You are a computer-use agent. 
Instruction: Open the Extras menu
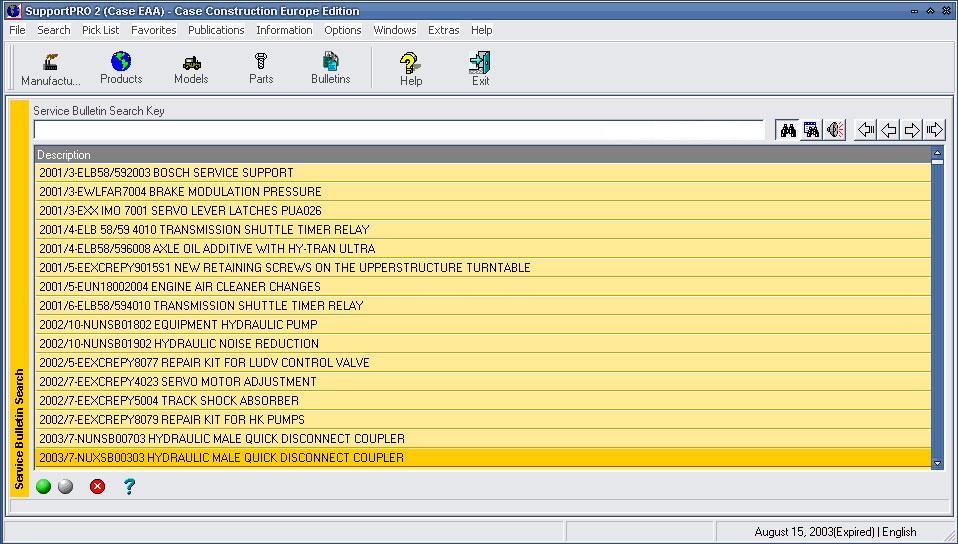point(444,30)
